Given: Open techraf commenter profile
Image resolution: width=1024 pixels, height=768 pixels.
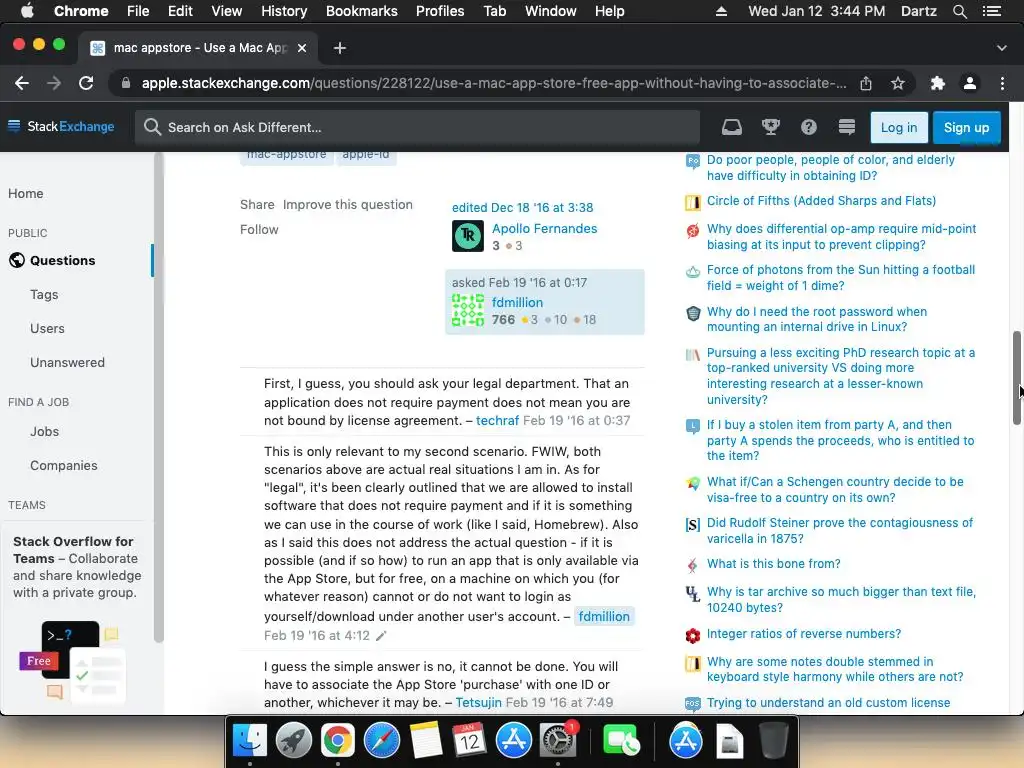Looking at the screenshot, I should 497,421.
